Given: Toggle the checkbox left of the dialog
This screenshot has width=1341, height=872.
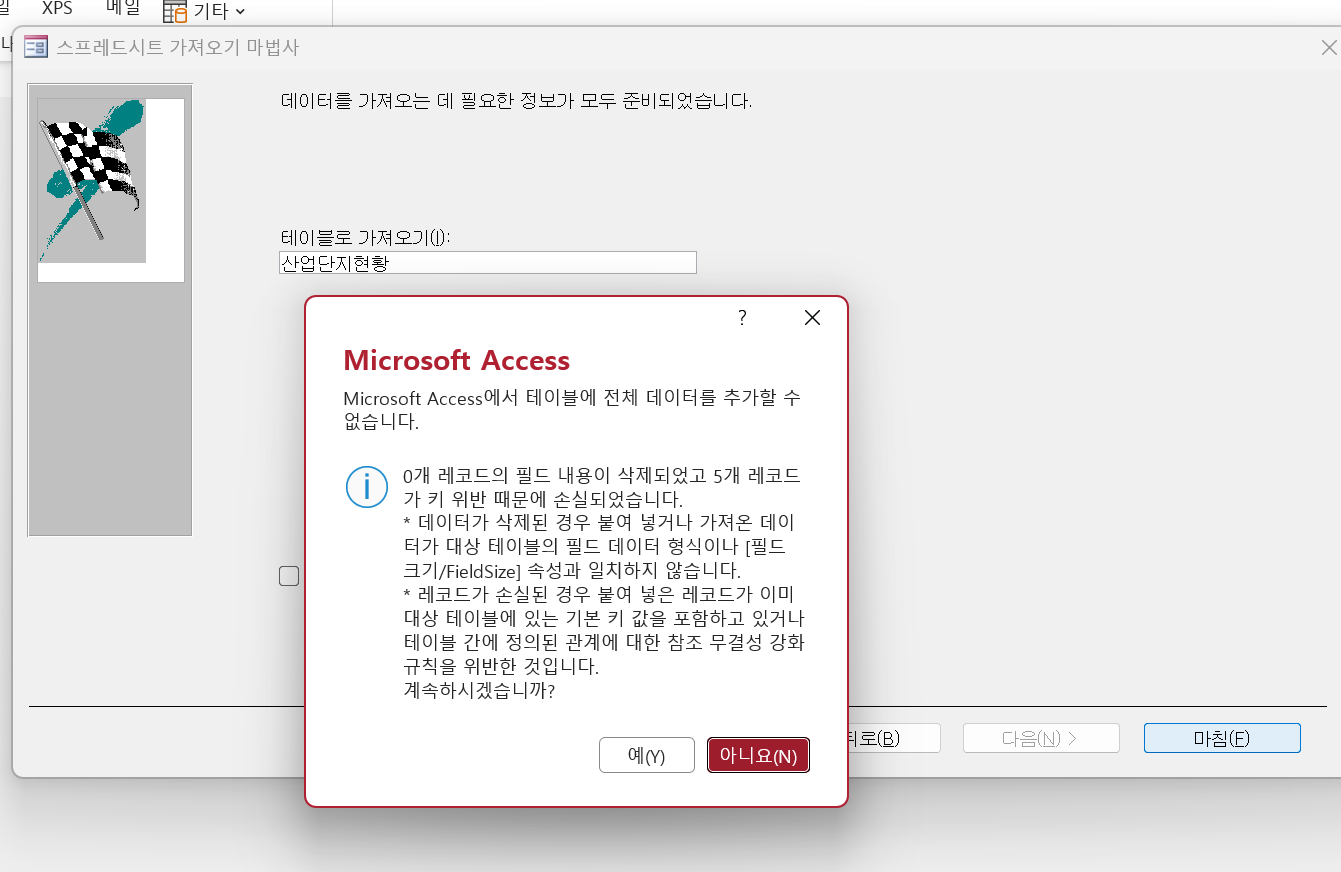Looking at the screenshot, I should pos(289,576).
